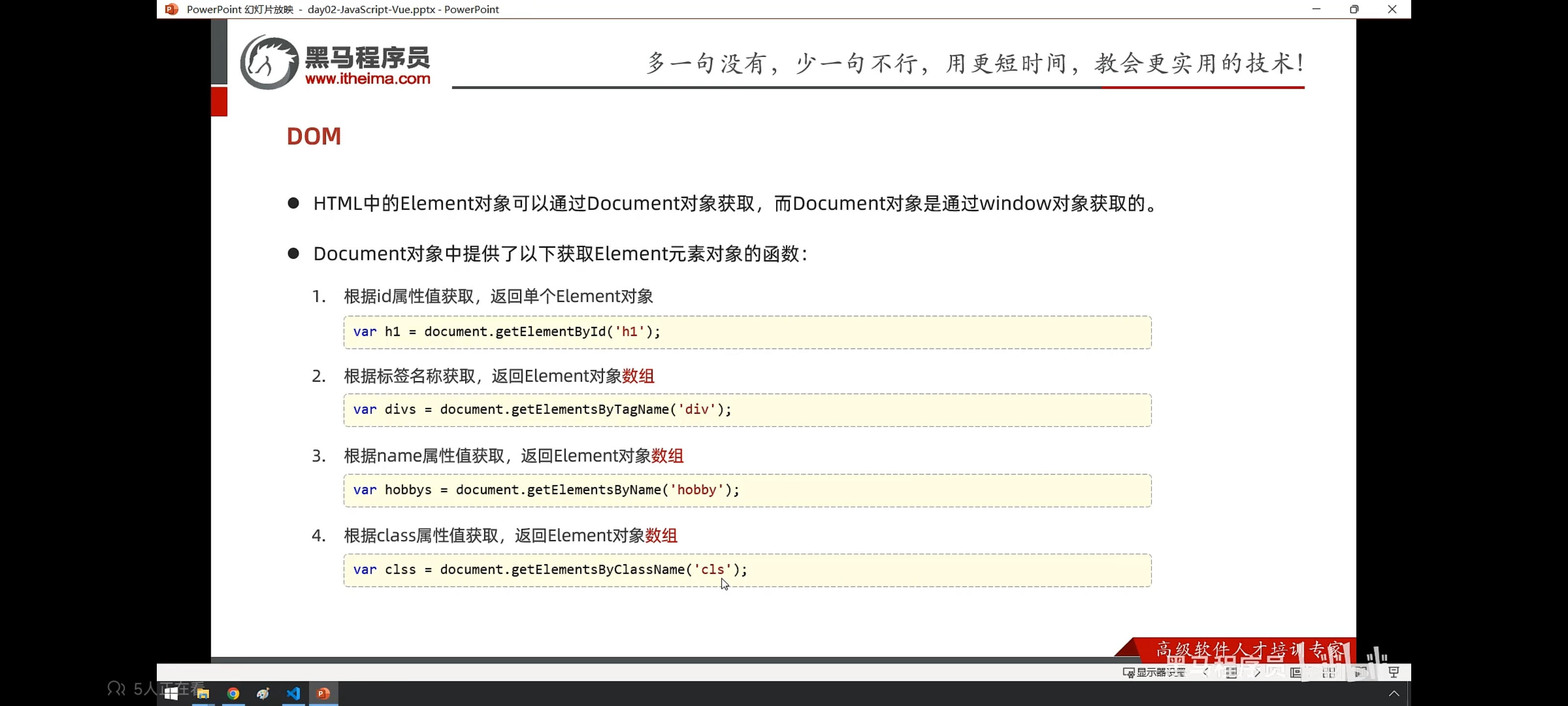
Task: Click the slogan text in slide header
Action: [x=975, y=63]
